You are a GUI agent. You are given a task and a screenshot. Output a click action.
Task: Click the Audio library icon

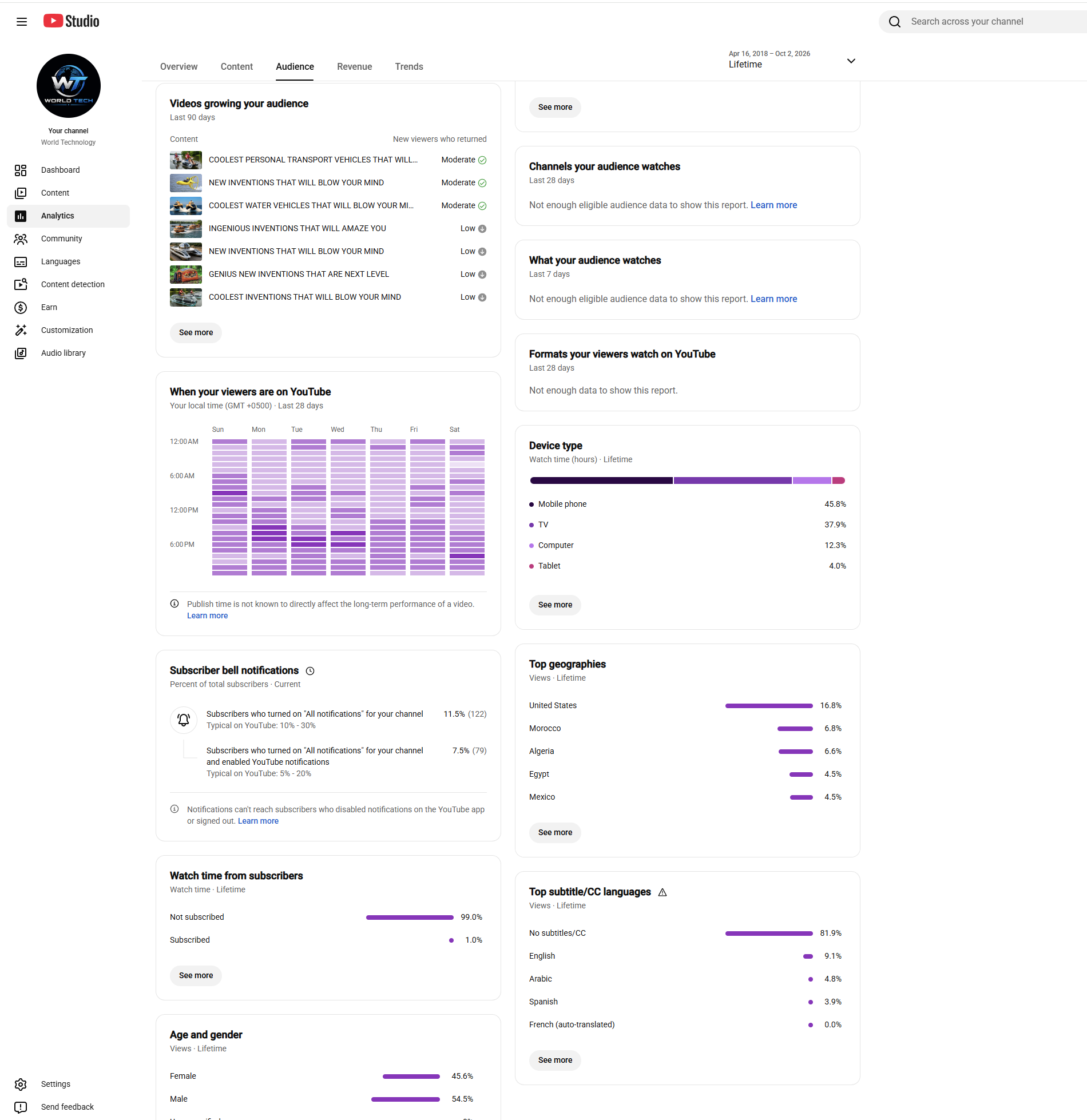click(21, 353)
